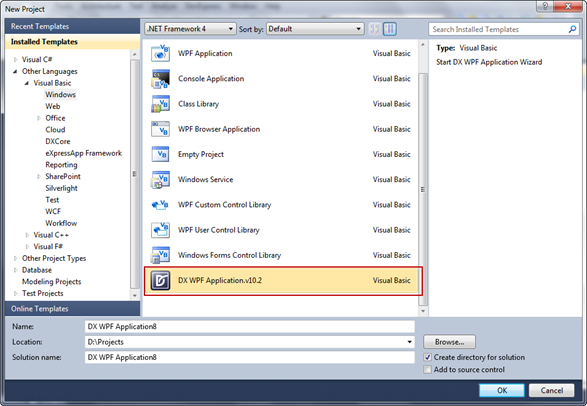Viewport: 587px width, 406px height.
Task: Toggle Create directory for solution checkbox
Action: tap(427, 357)
